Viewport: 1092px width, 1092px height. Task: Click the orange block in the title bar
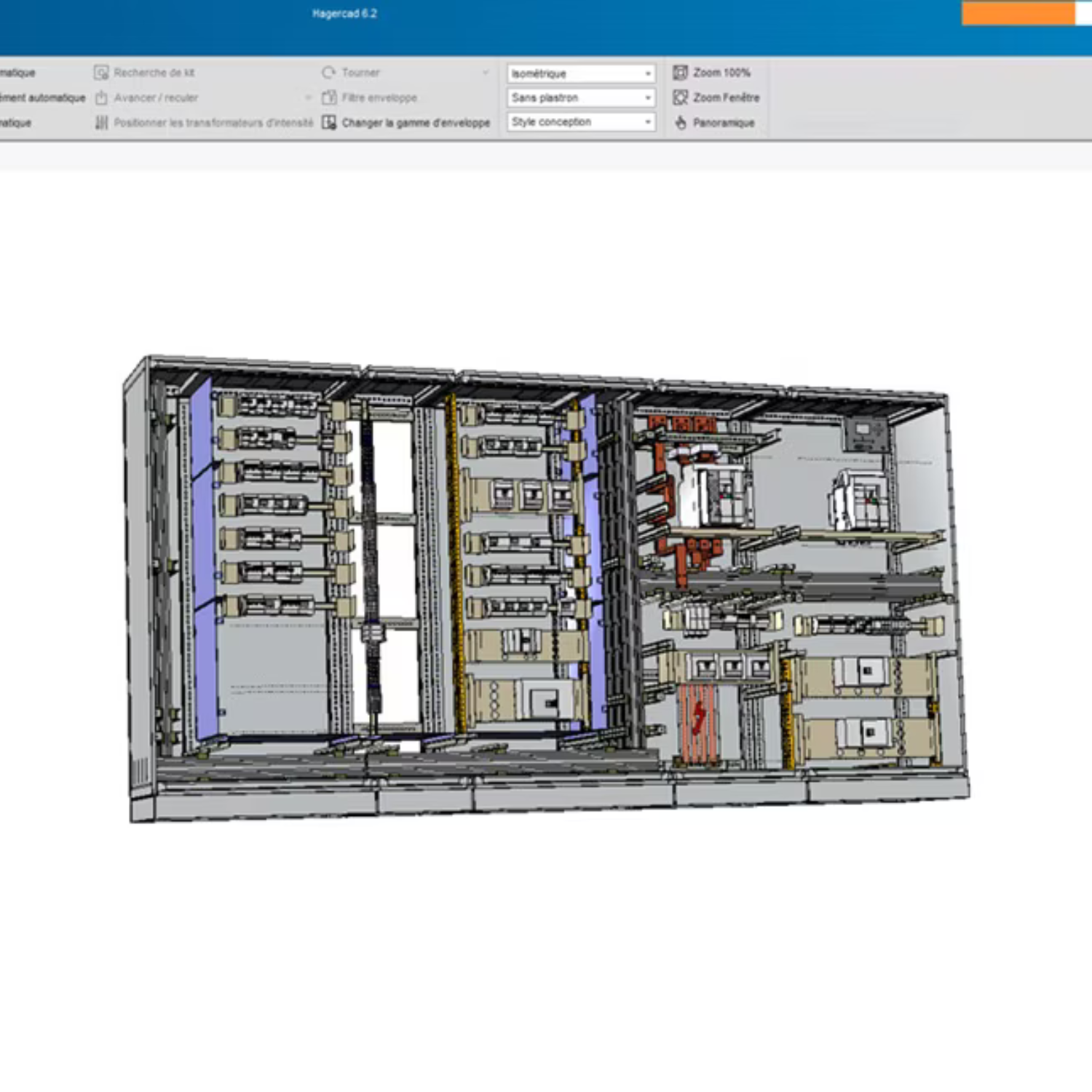click(1018, 13)
